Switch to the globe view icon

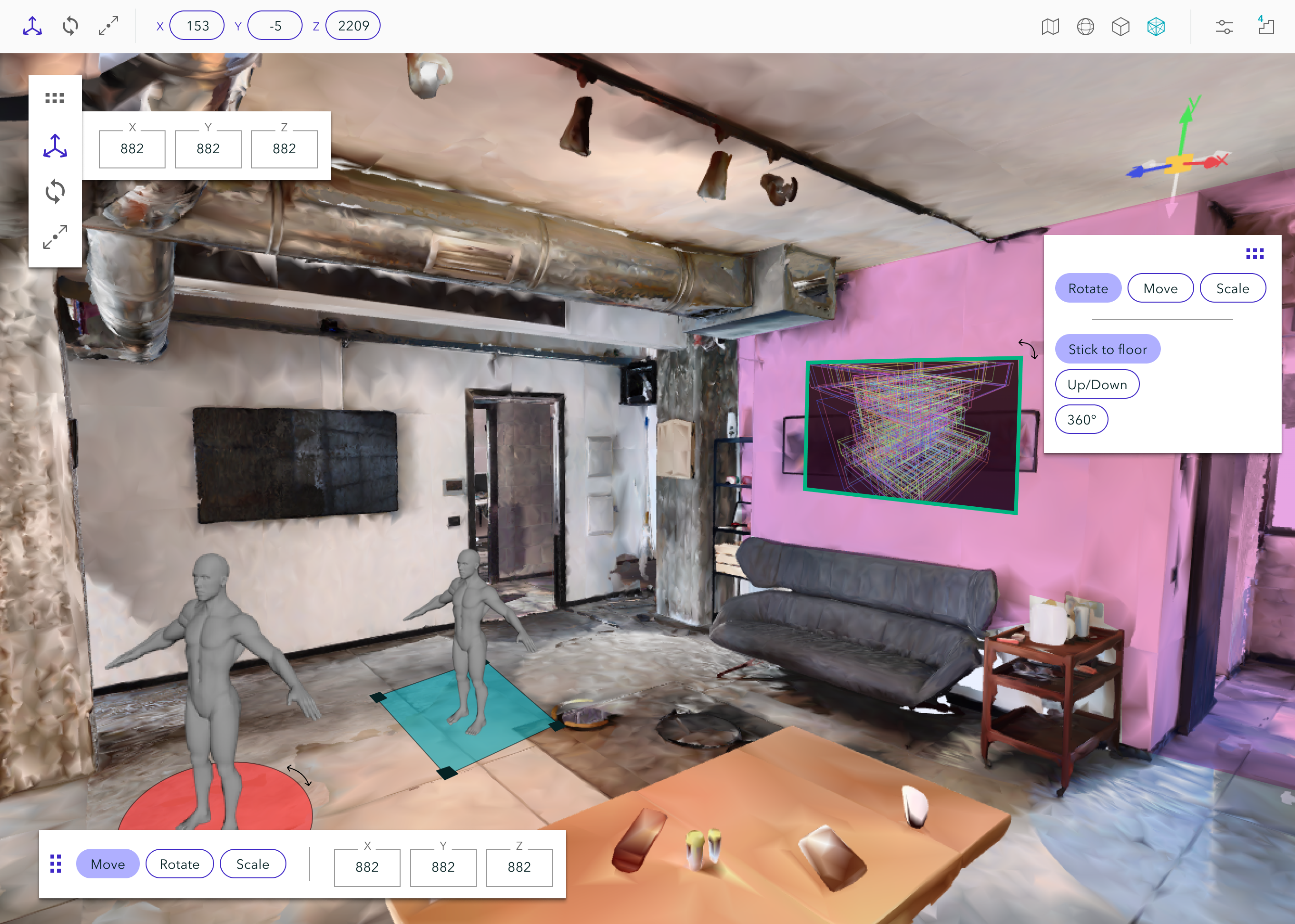[1085, 27]
